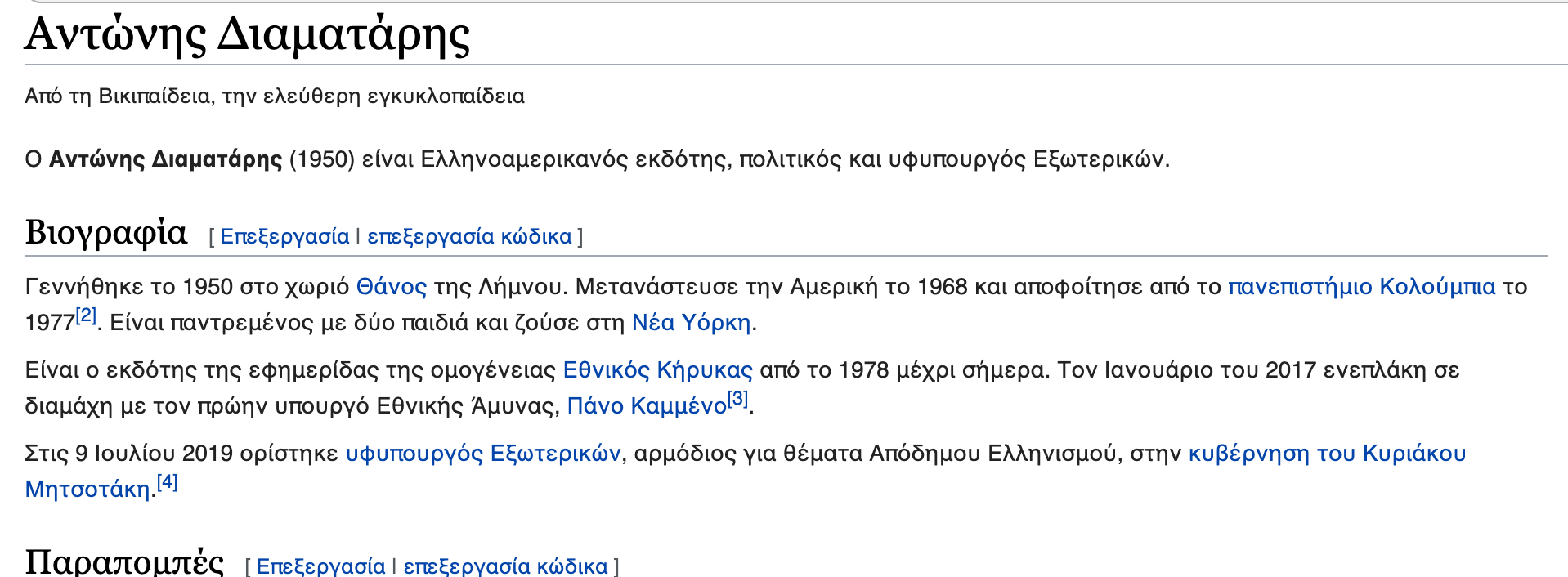Visit the Εθνικός Κήρυκας newspaper link
This screenshot has height=577, width=1568.
pos(657,370)
